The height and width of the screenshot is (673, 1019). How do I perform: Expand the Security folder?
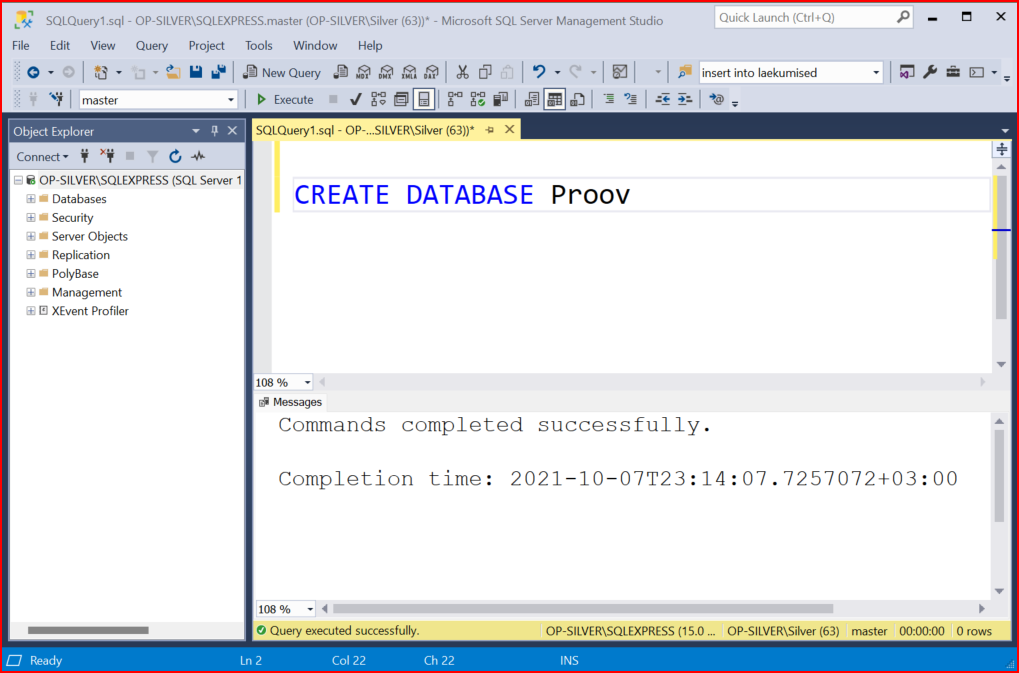pyautogui.click(x=31, y=218)
